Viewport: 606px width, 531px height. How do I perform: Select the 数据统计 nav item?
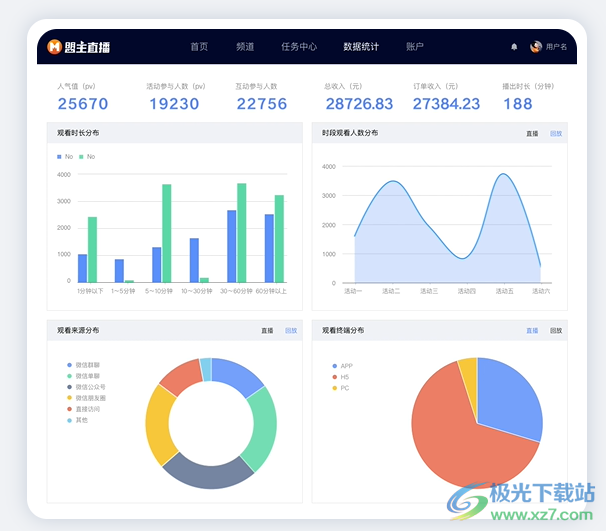(361, 47)
